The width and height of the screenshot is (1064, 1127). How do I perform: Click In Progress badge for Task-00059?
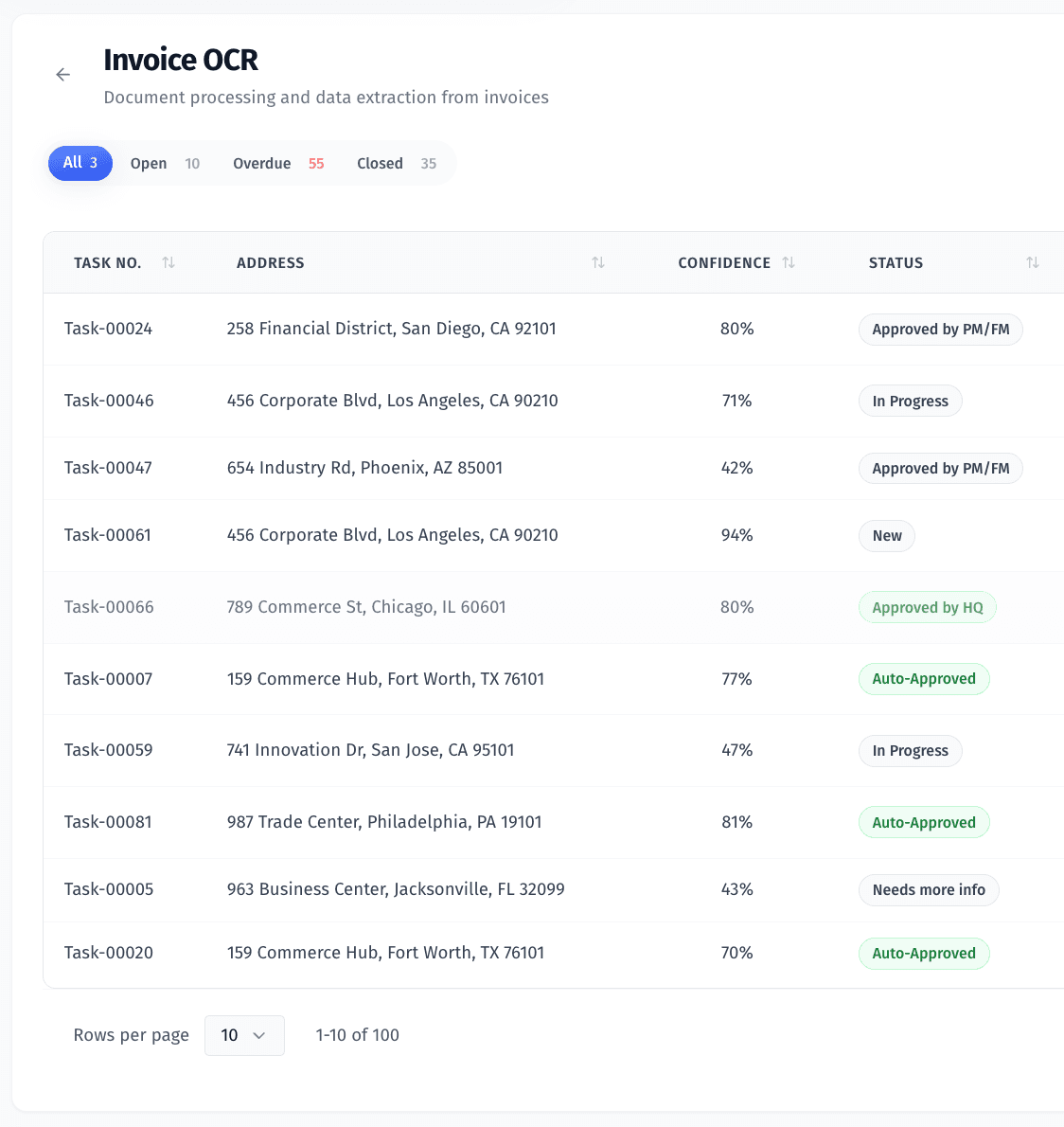[x=911, y=751]
